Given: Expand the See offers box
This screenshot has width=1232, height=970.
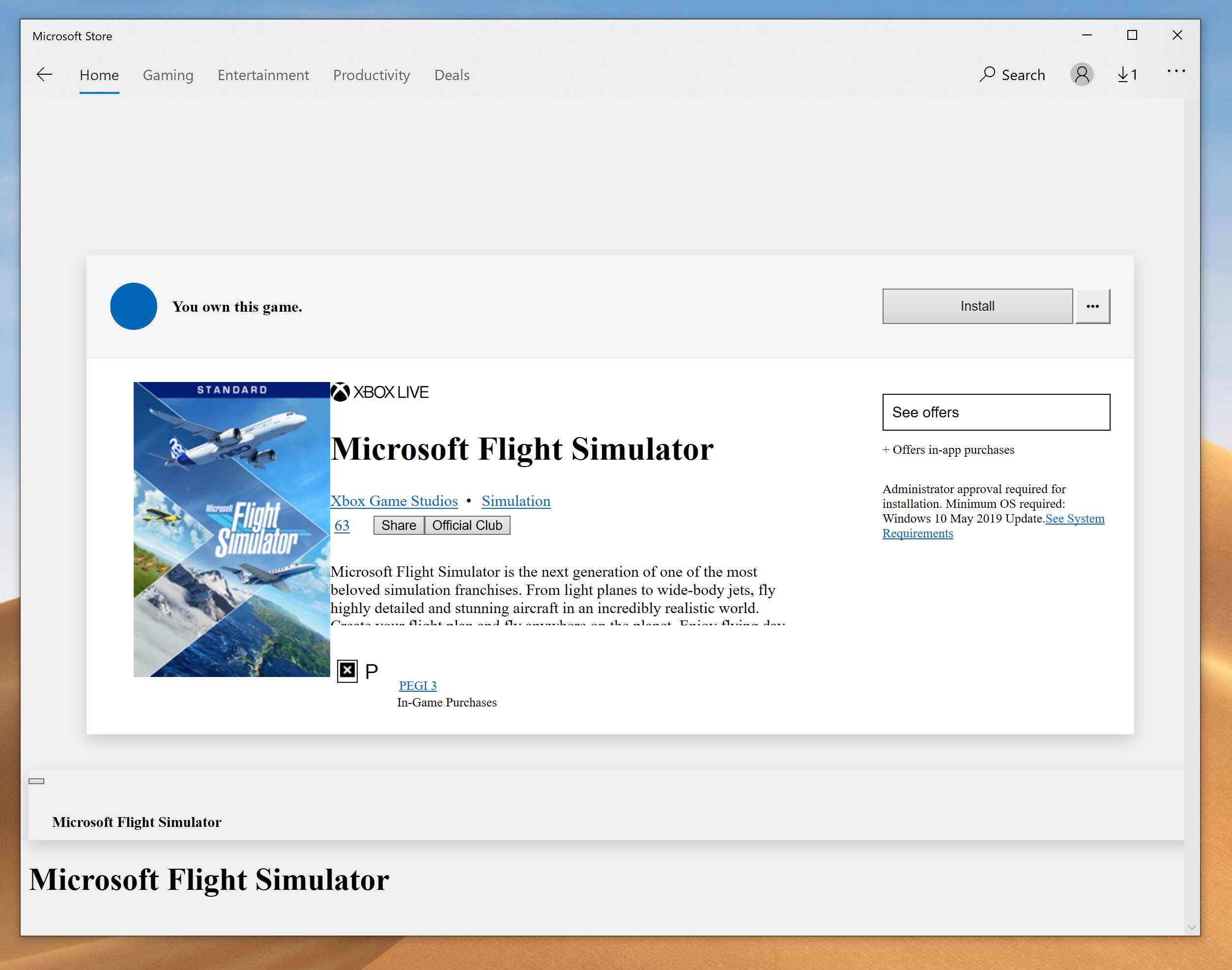Looking at the screenshot, I should pos(996,412).
